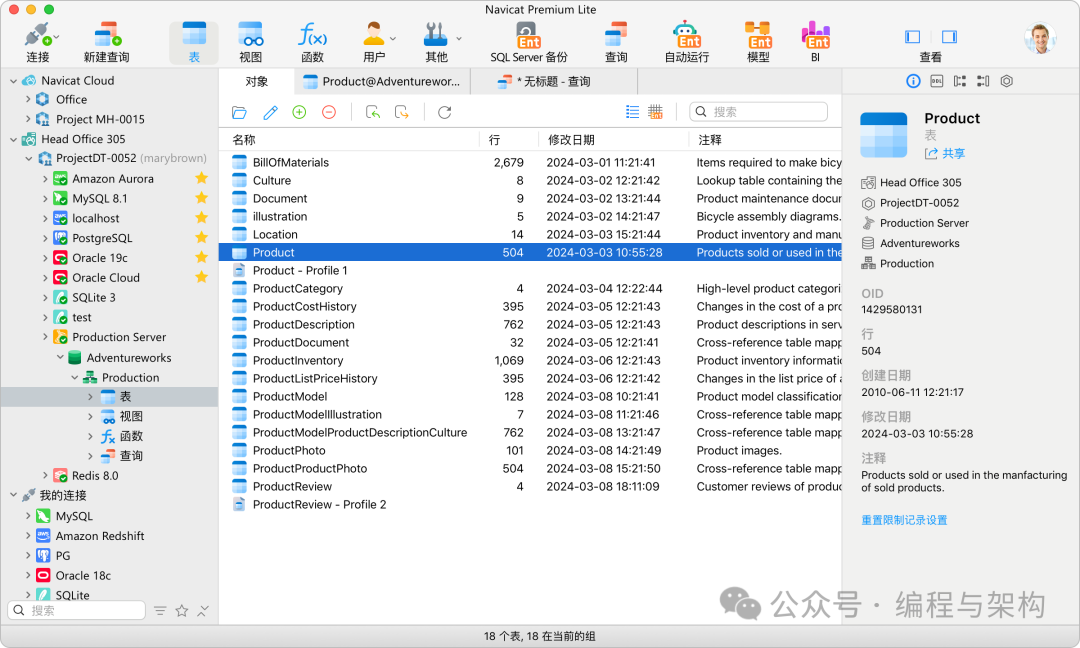Viewport: 1080px width, 648px height.
Task: Switch to detail grid view mode
Action: (656, 112)
